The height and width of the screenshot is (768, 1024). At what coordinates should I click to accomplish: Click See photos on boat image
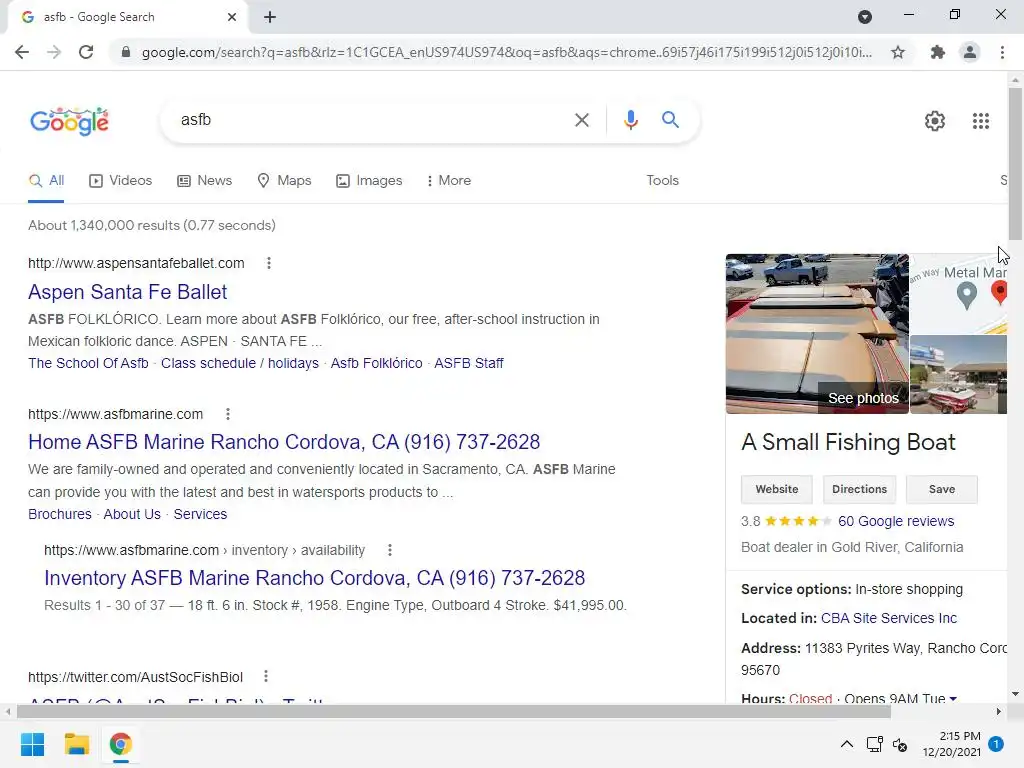click(x=863, y=398)
